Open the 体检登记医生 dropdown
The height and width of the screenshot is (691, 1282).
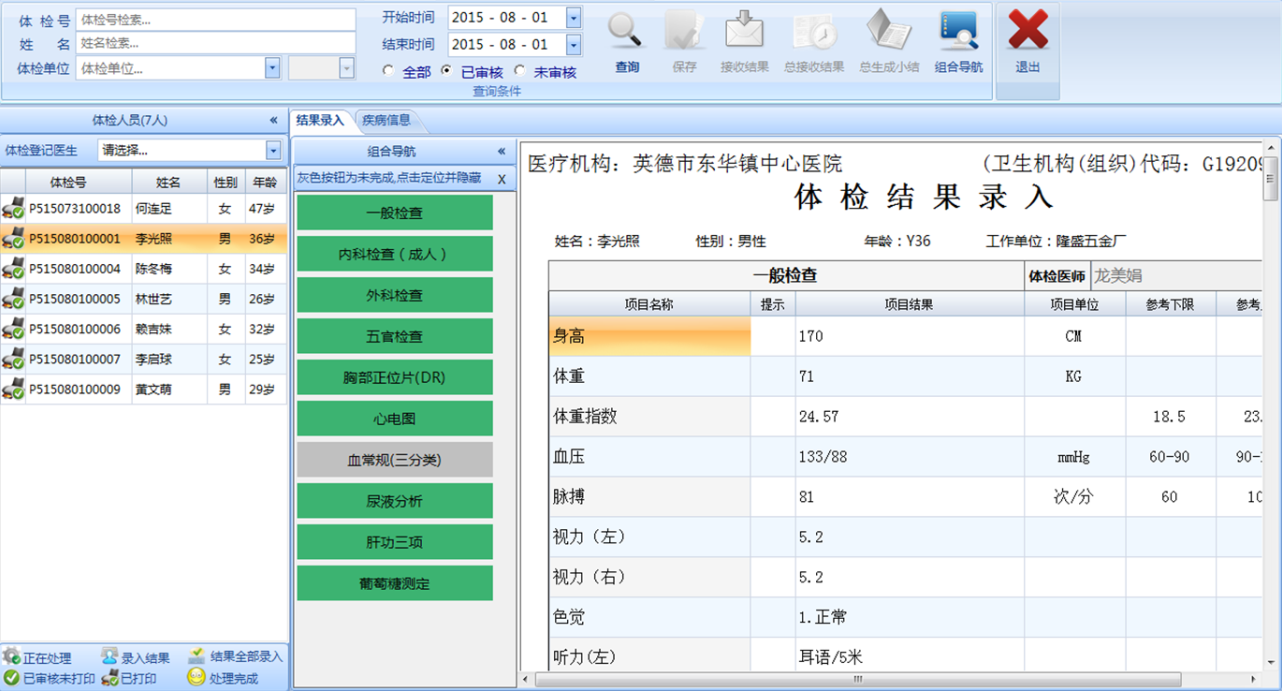pyautogui.click(x=273, y=150)
